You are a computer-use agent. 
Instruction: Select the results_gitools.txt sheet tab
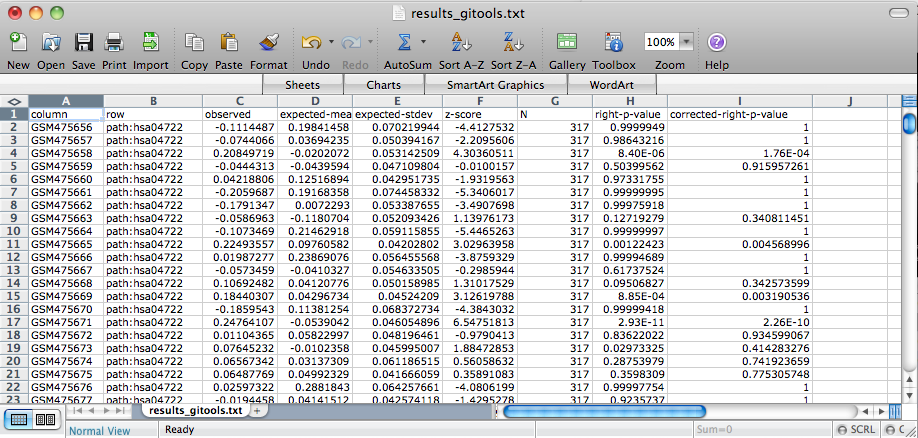click(196, 410)
